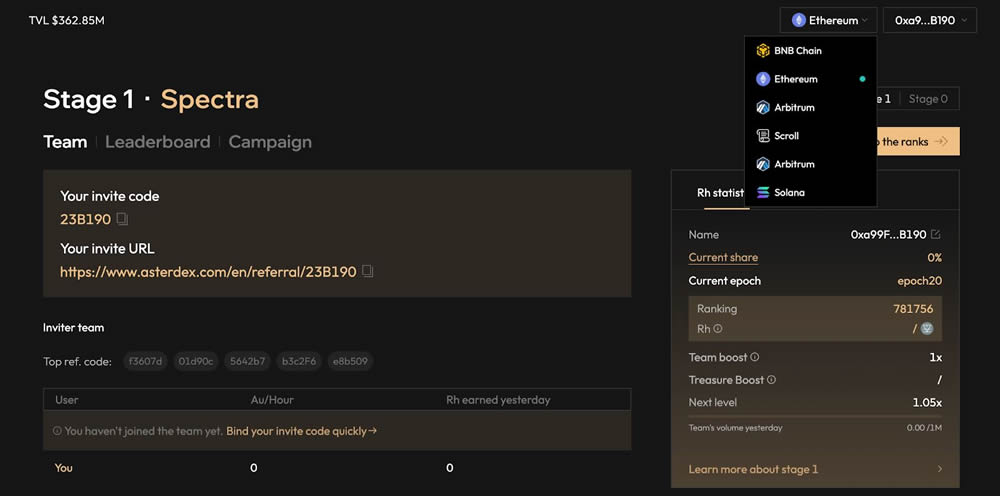Switch to the Campaign tab
This screenshot has height=496, width=1000.
pos(270,142)
